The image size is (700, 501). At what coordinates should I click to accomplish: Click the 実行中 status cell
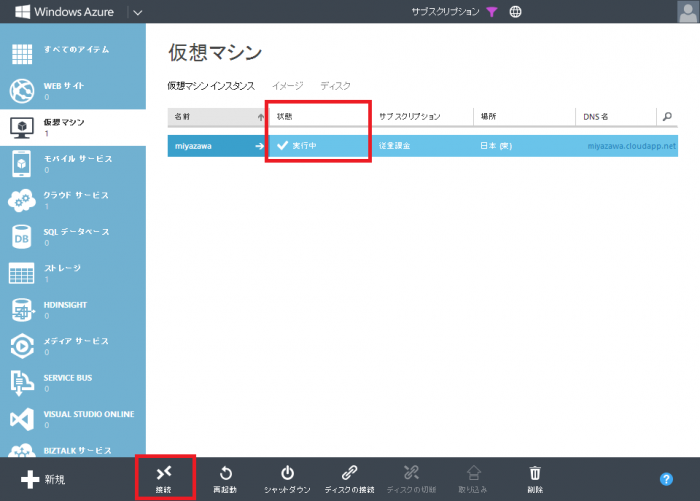pyautogui.click(x=320, y=146)
